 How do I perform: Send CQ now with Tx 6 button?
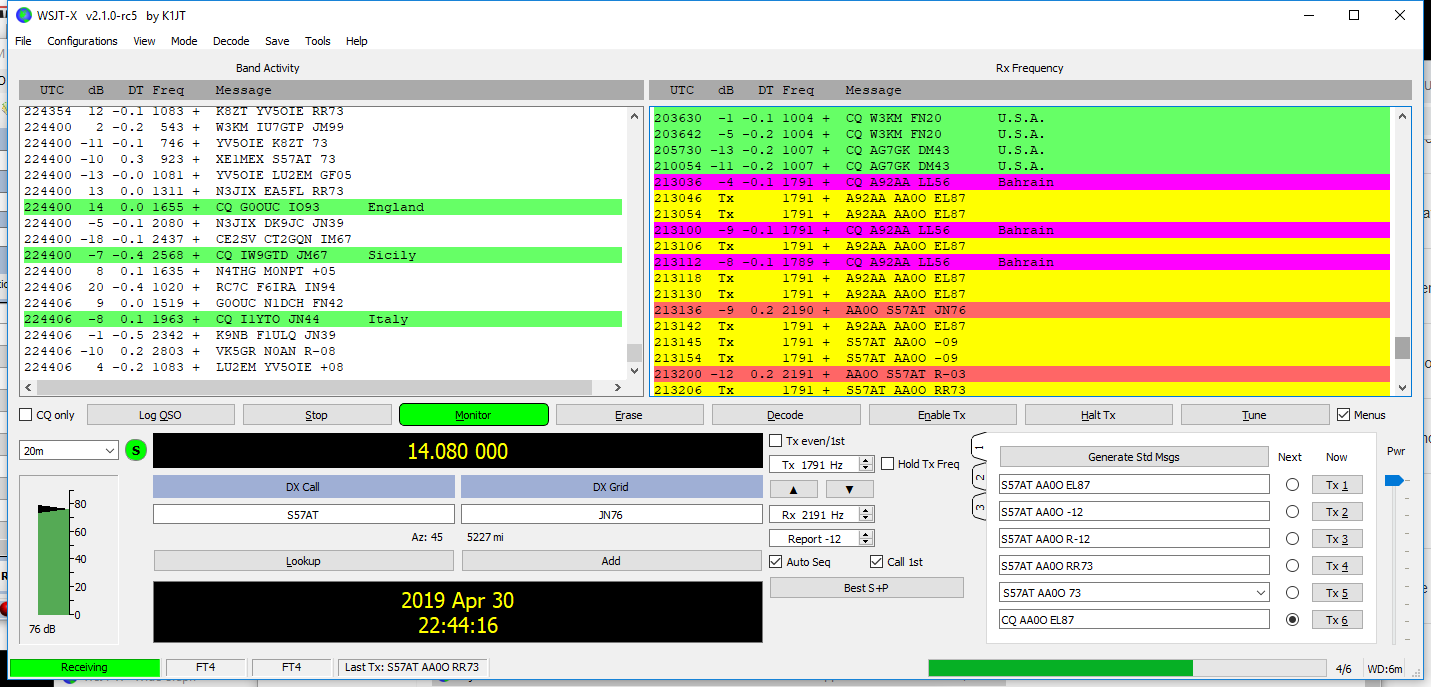coord(1337,620)
